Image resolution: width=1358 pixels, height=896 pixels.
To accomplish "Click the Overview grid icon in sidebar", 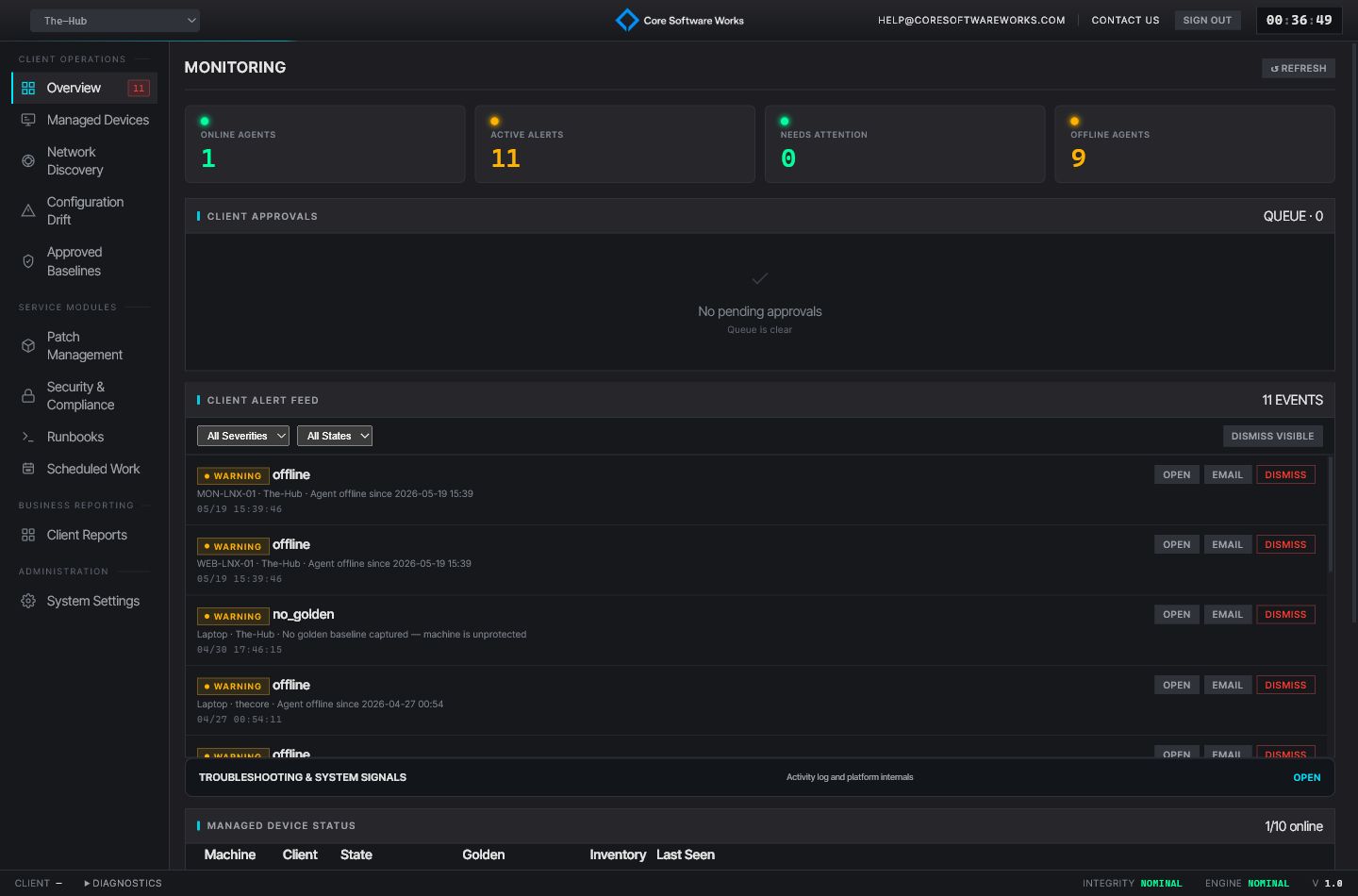I will coord(28,88).
